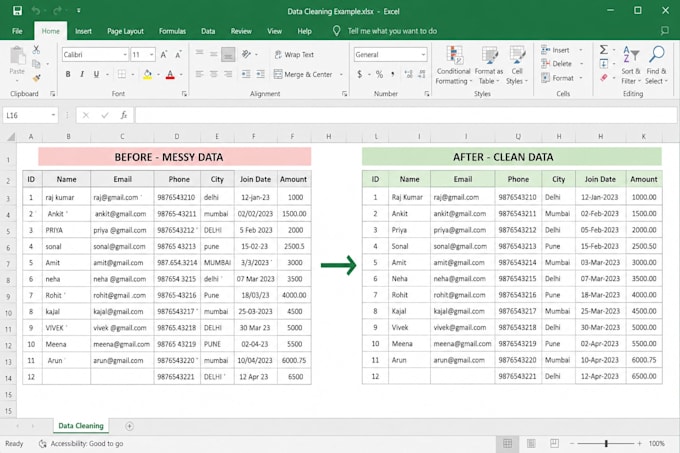
Task: Click the Comma Style icon
Action: [393, 74]
